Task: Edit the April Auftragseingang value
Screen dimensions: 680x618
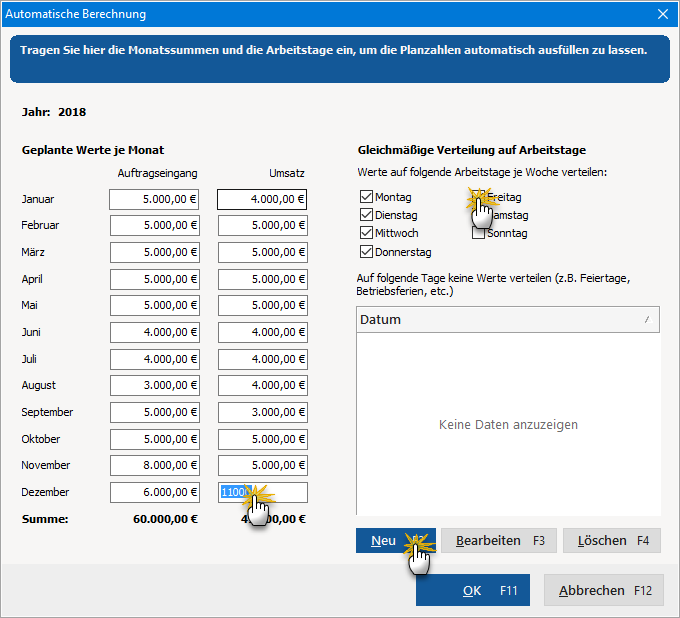Action: [155, 279]
